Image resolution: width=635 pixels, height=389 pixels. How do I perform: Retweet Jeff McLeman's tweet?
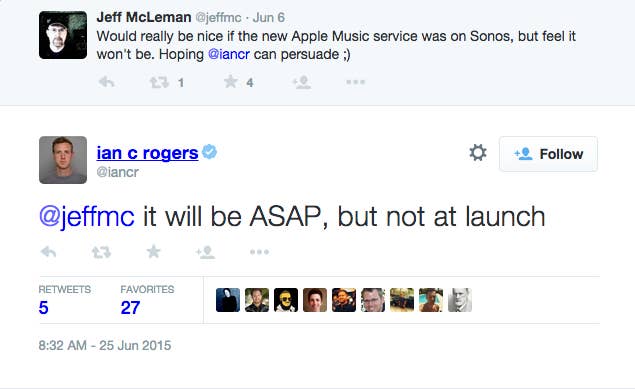click(159, 83)
